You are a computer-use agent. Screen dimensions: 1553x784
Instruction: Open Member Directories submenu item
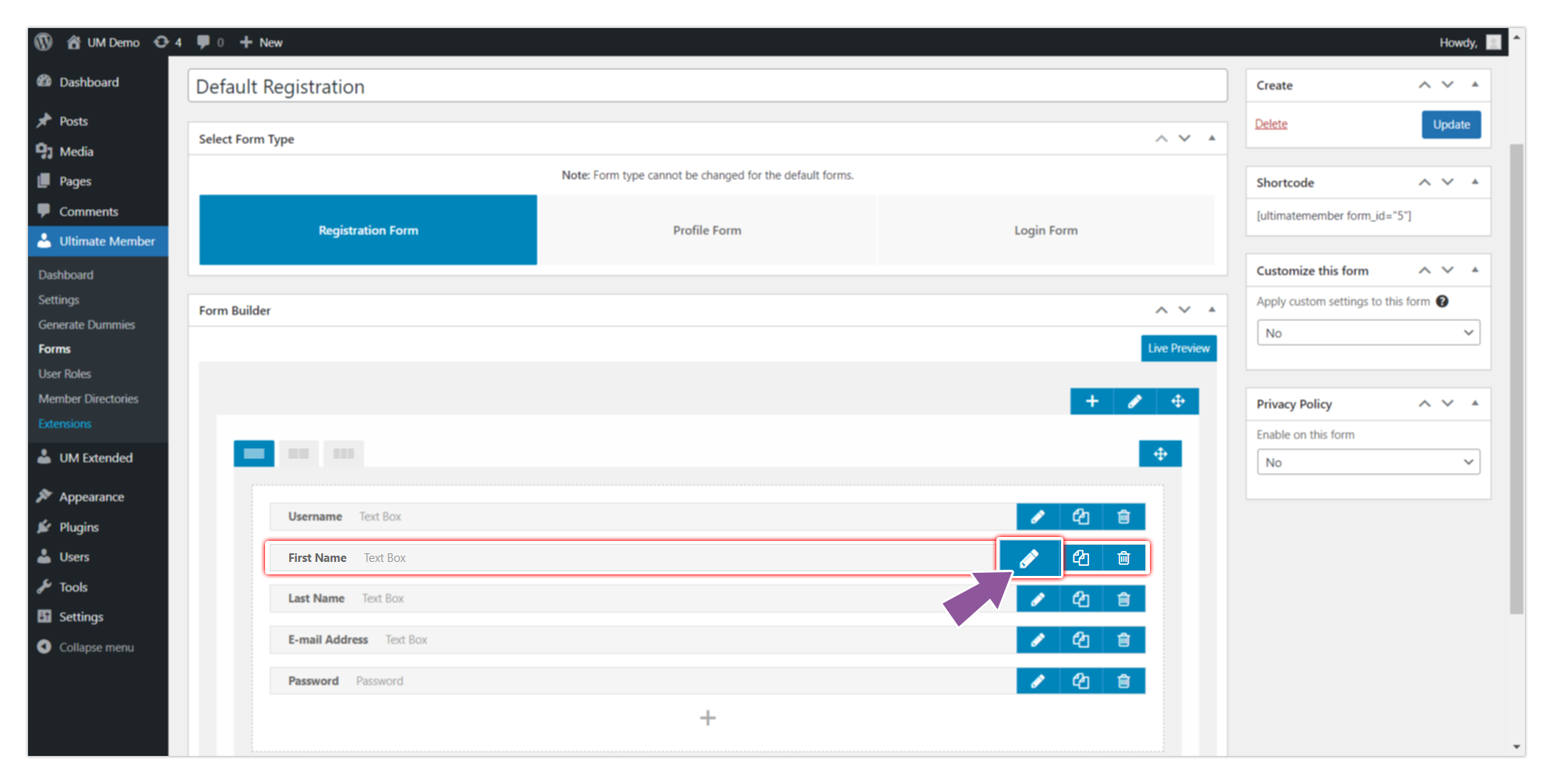tap(88, 399)
